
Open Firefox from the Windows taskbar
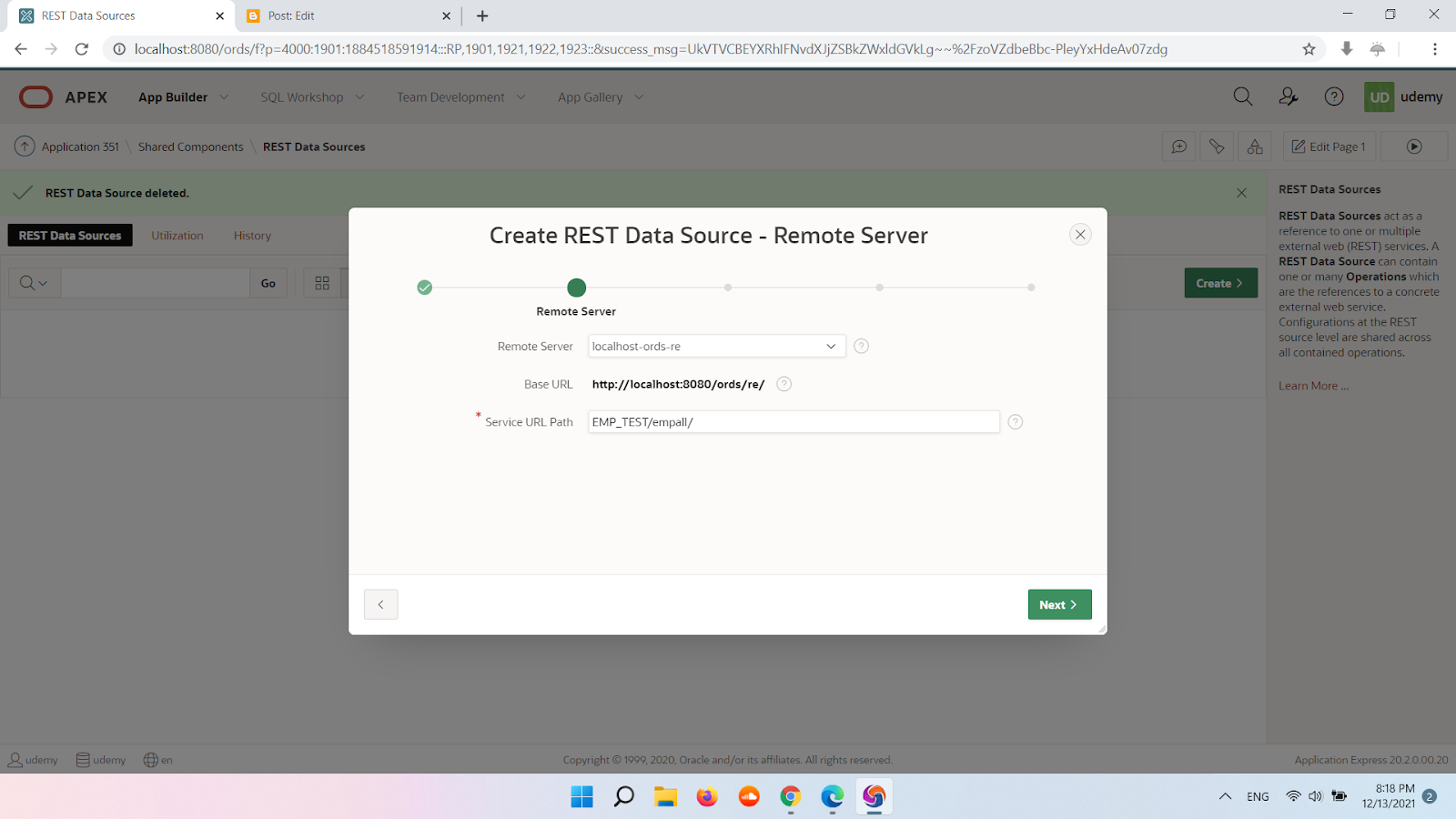(706, 797)
